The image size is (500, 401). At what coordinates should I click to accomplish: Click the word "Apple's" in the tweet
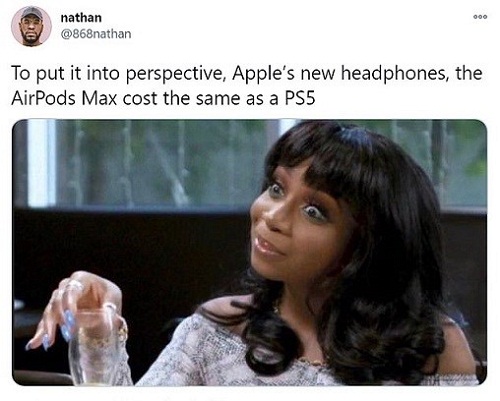tap(263, 74)
